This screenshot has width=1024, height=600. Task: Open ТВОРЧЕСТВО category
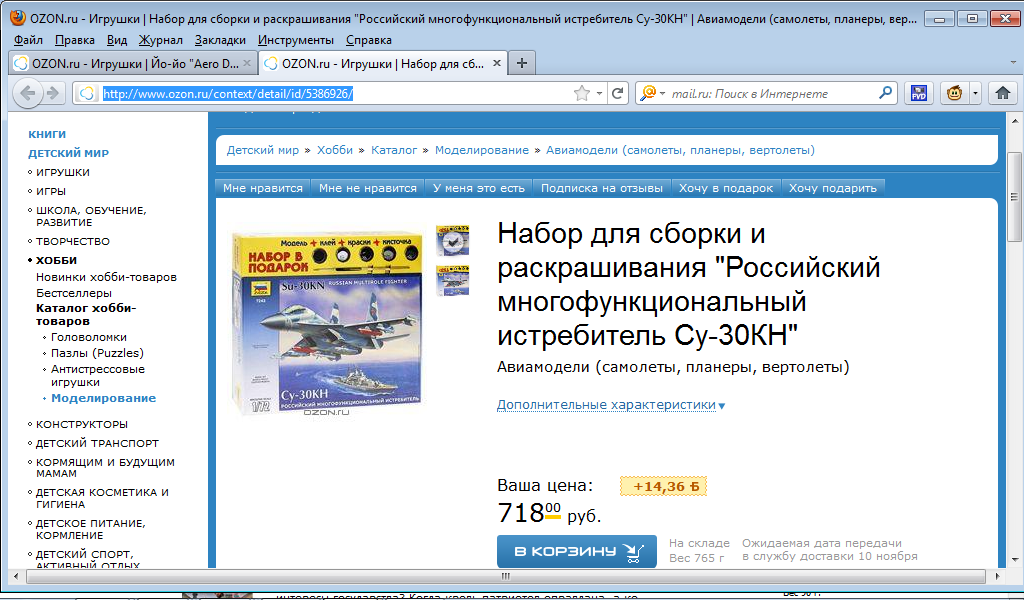(72, 242)
